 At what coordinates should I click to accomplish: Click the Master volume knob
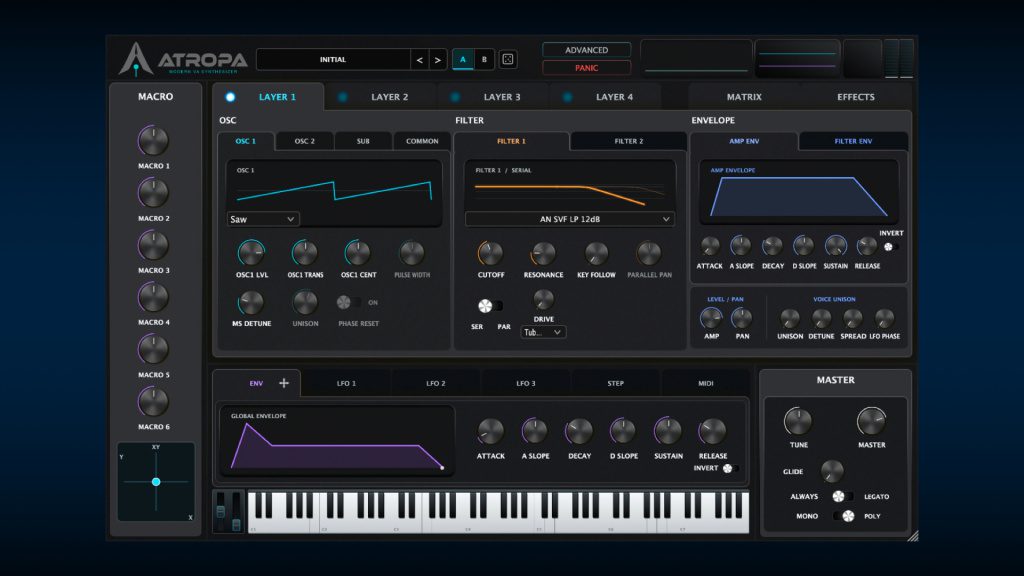click(x=871, y=422)
